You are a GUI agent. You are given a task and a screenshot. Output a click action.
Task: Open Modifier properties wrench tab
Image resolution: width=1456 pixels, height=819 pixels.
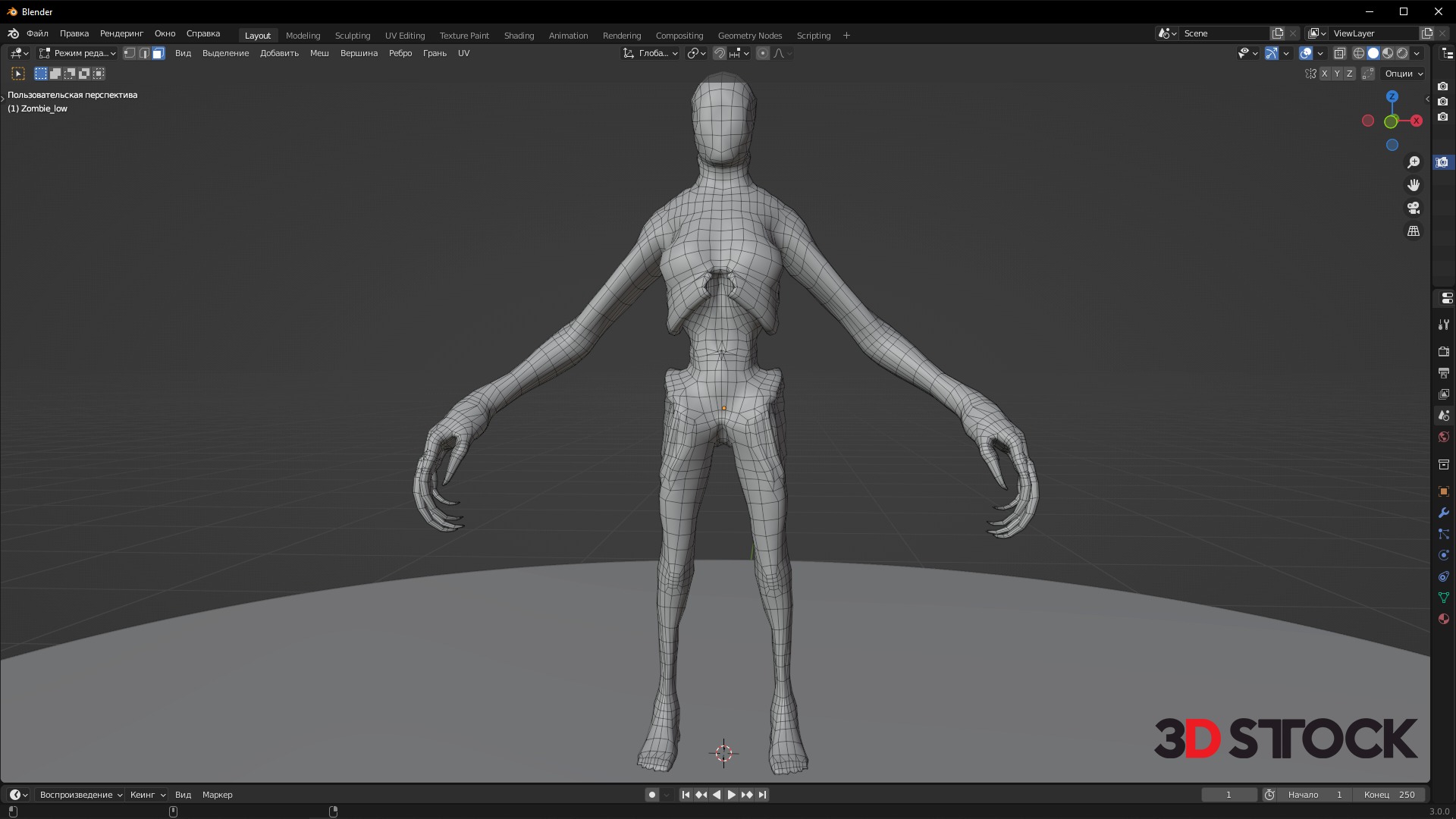coord(1443,513)
